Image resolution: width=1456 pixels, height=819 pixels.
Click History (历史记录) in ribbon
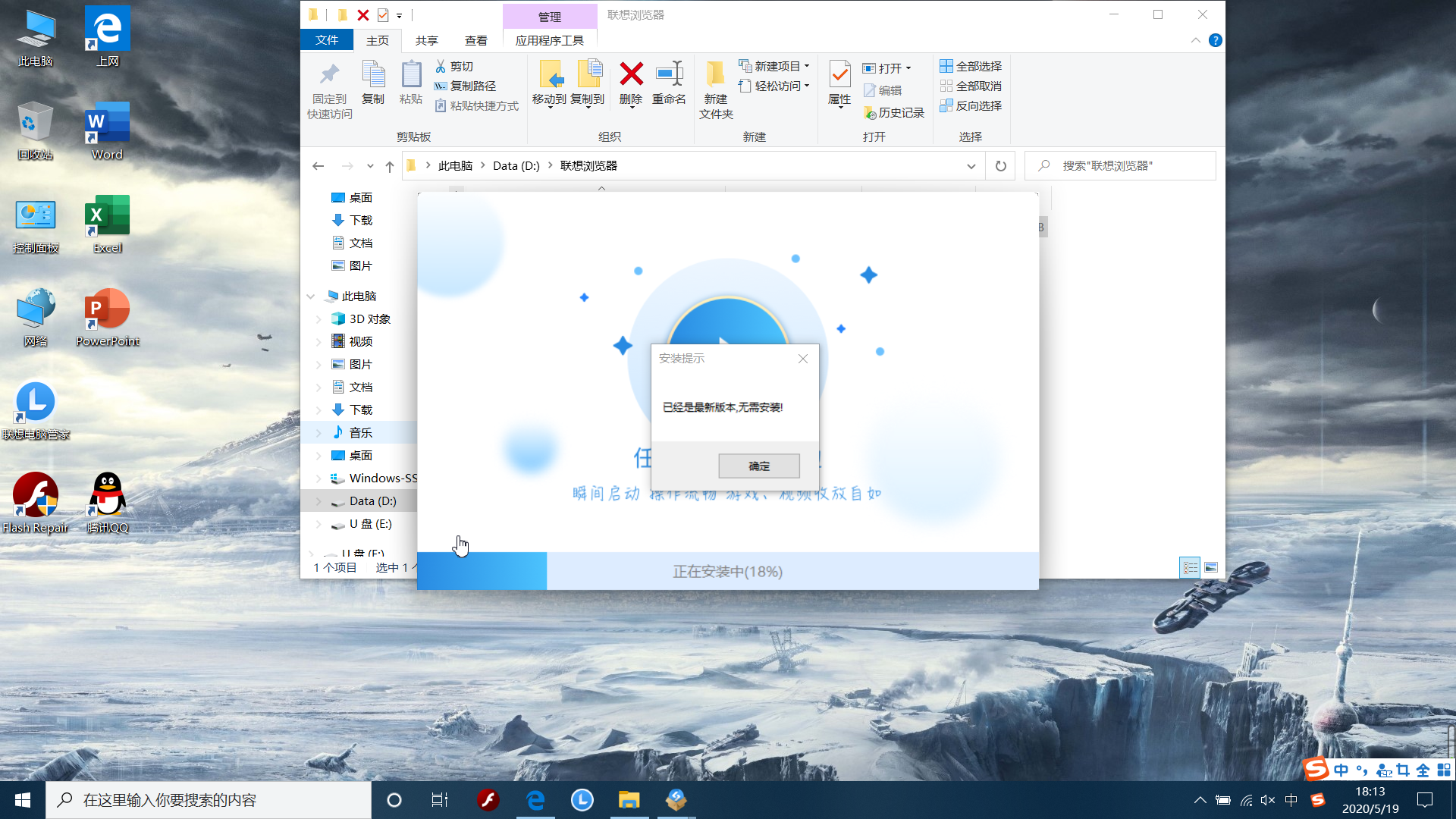(x=894, y=113)
